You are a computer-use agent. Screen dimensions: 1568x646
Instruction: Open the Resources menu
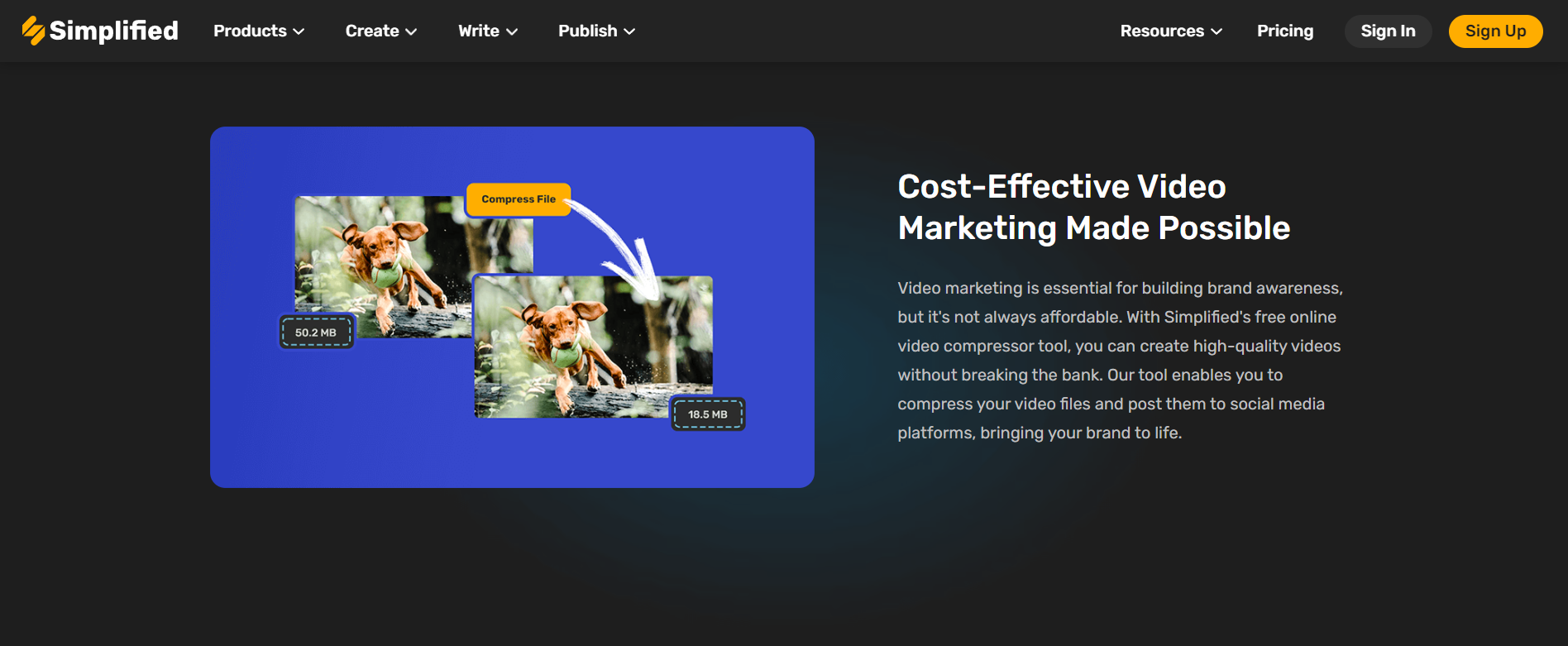1162,31
